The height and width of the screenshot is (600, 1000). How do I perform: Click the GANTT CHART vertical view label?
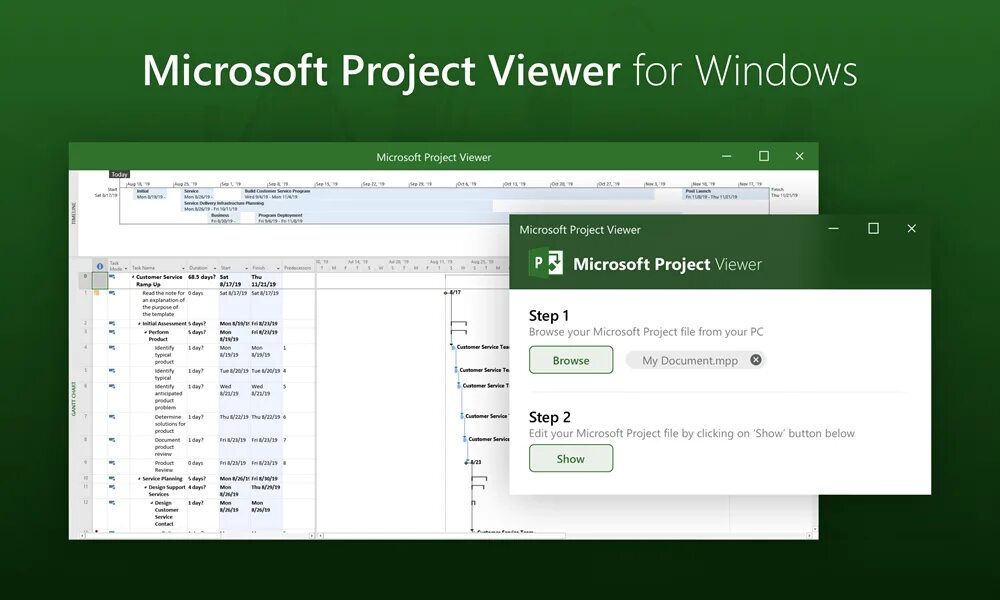[74, 399]
